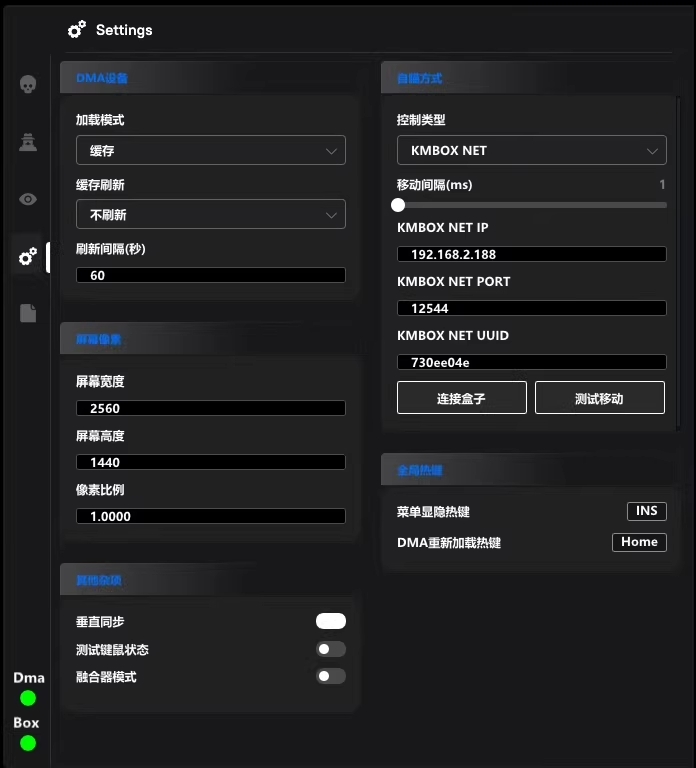Open the eye icon visuals page

[28, 199]
